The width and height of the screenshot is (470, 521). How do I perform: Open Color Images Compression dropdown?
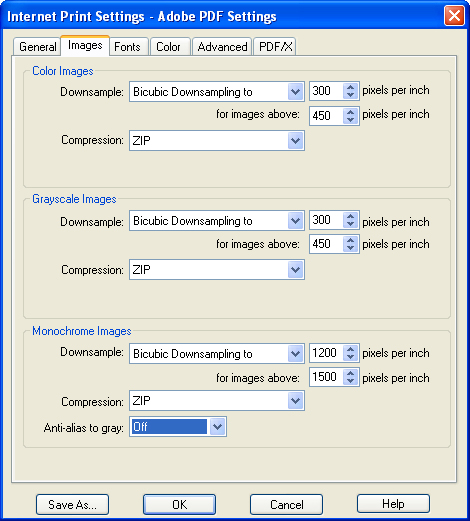pyautogui.click(x=217, y=141)
